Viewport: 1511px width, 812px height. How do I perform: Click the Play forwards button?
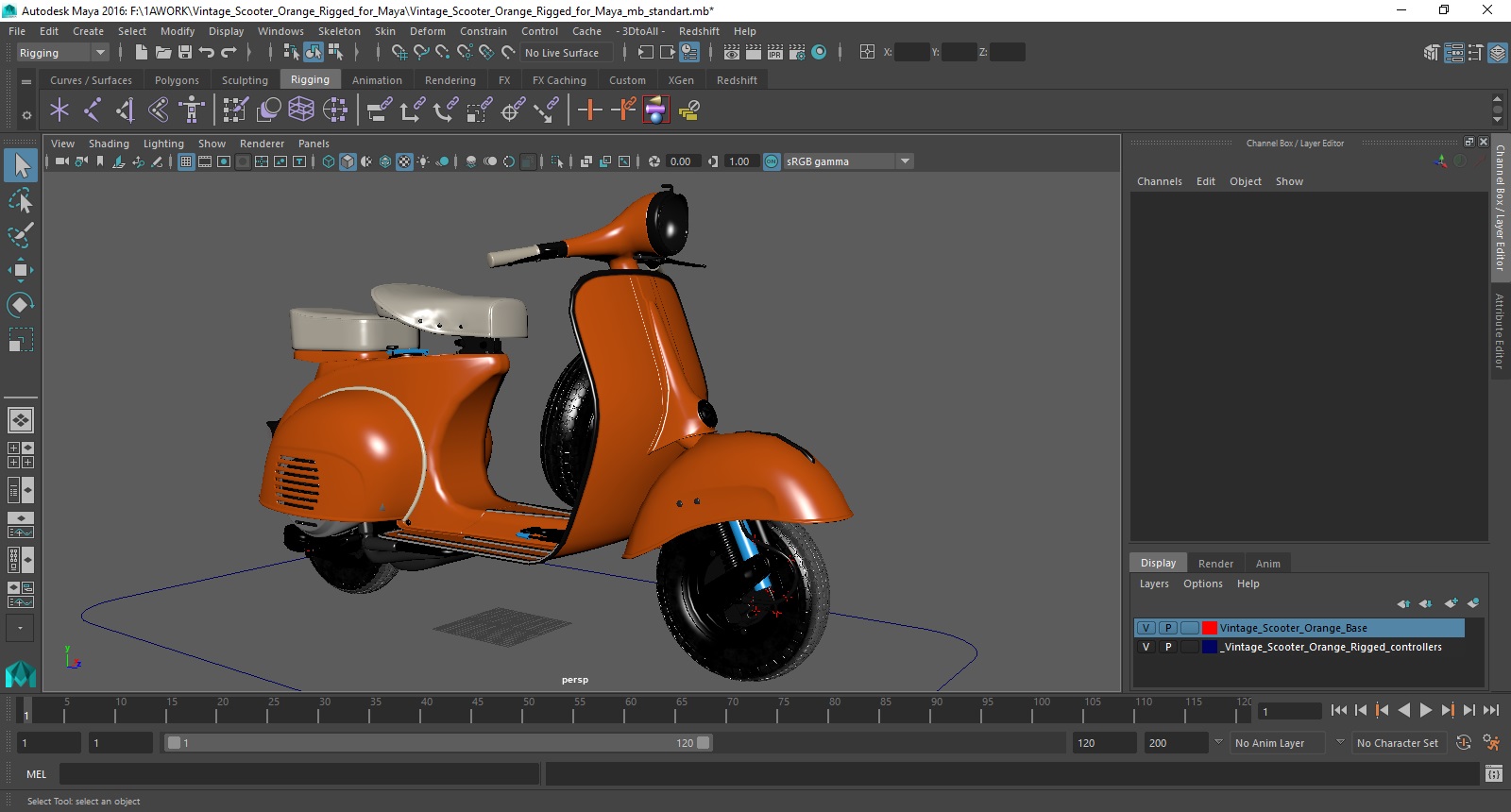pos(1426,710)
